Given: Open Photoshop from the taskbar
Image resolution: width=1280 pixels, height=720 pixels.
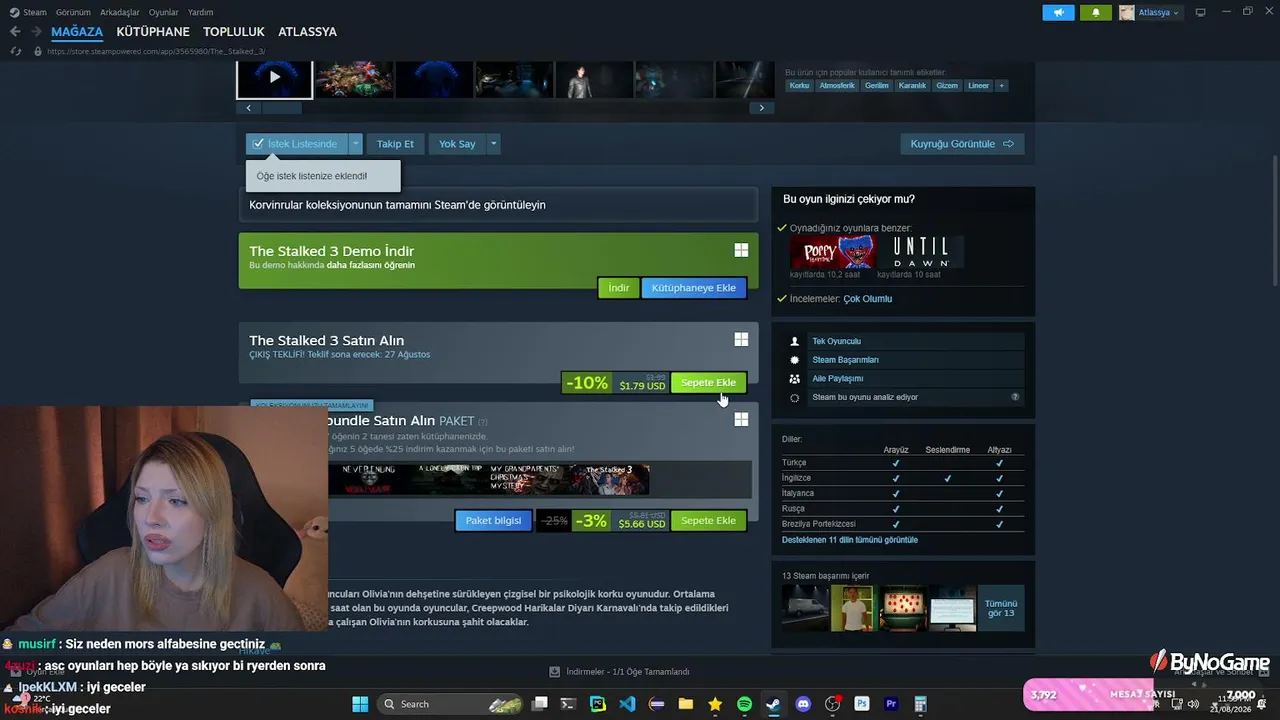Looking at the screenshot, I should [861, 704].
